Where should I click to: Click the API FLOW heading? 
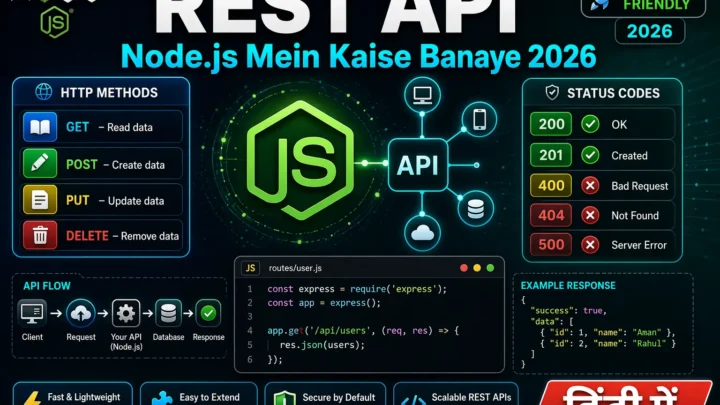(47, 286)
